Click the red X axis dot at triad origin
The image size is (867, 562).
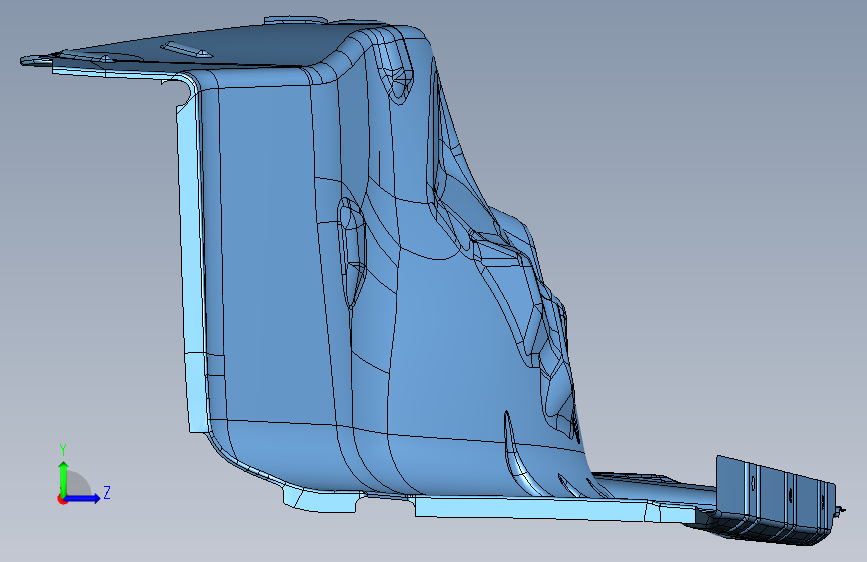point(61,499)
